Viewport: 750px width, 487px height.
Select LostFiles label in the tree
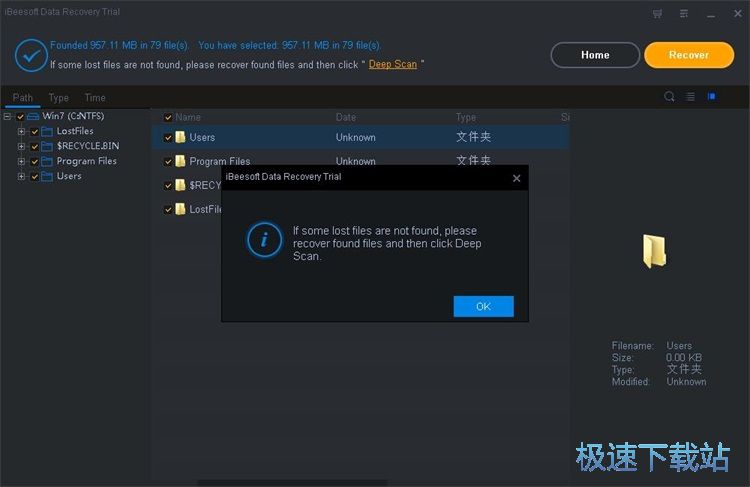point(75,131)
